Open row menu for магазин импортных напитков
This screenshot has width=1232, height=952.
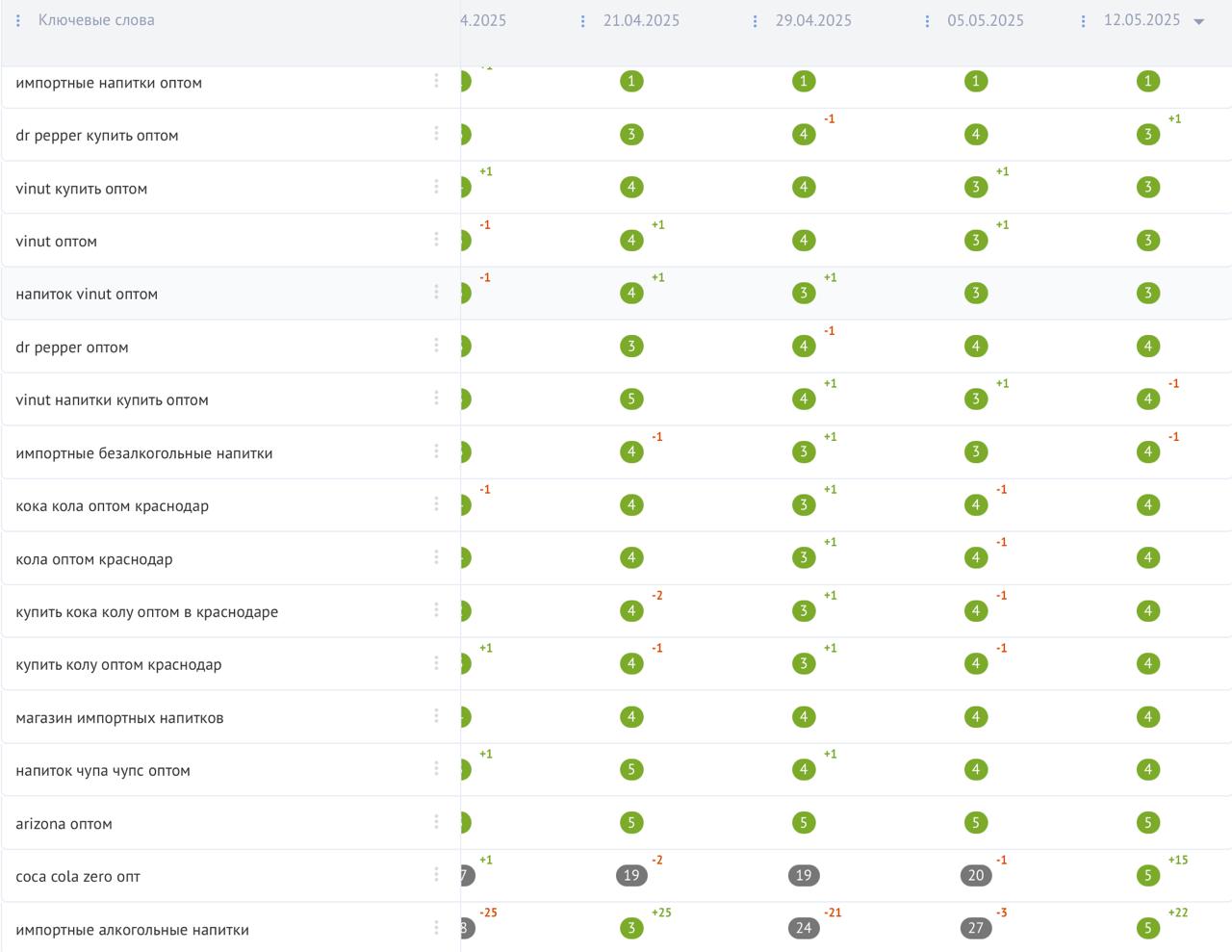pyautogui.click(x=436, y=716)
